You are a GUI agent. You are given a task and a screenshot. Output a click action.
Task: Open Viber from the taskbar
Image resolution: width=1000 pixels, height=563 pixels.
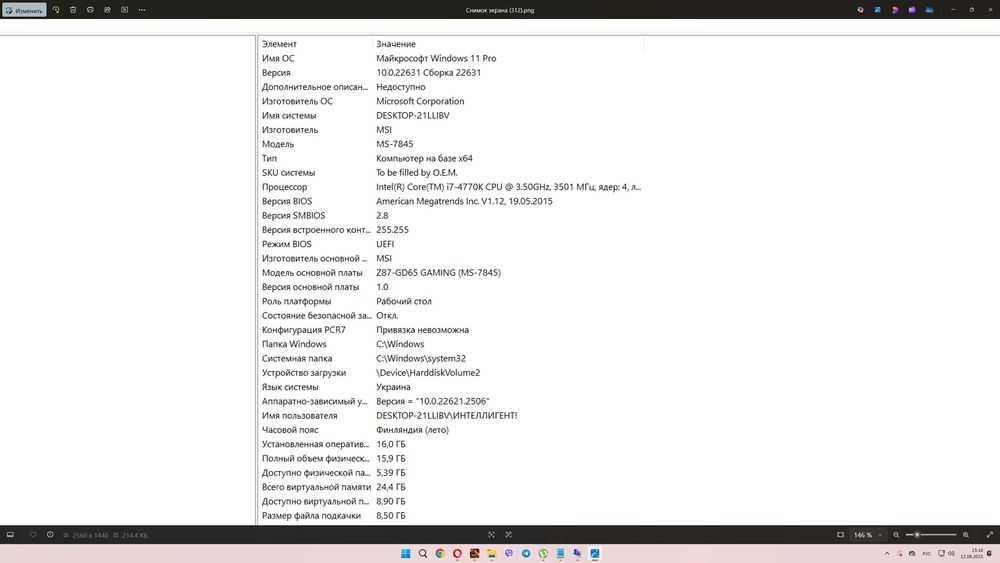point(509,553)
